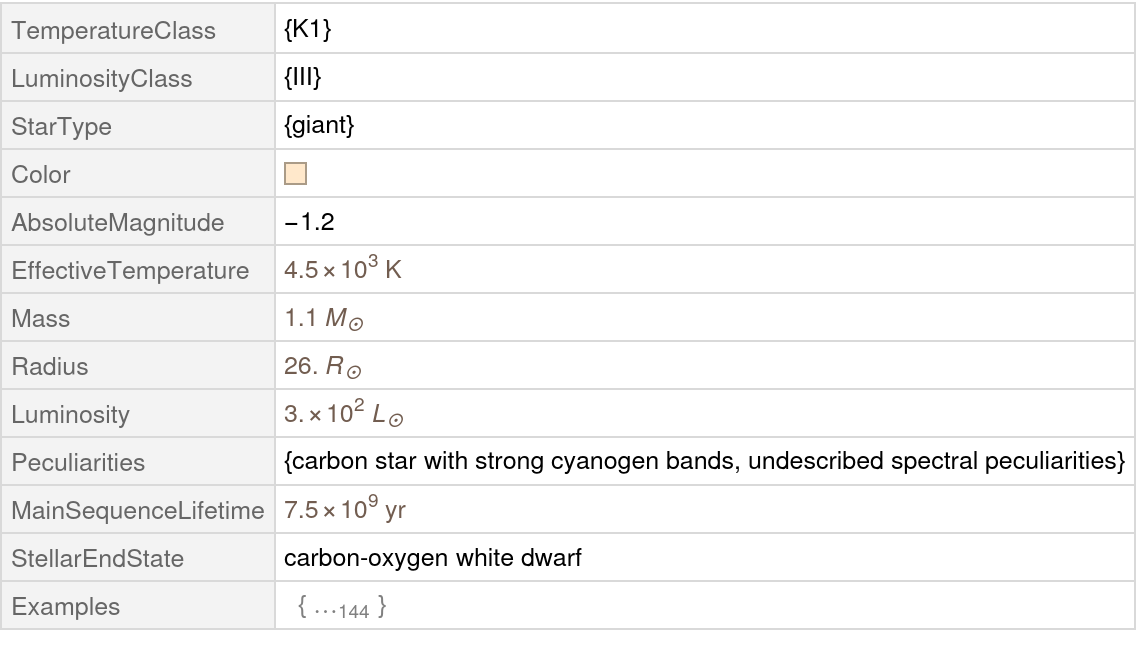
Task: Select the Peculiarities row label
Action: [x=78, y=463]
